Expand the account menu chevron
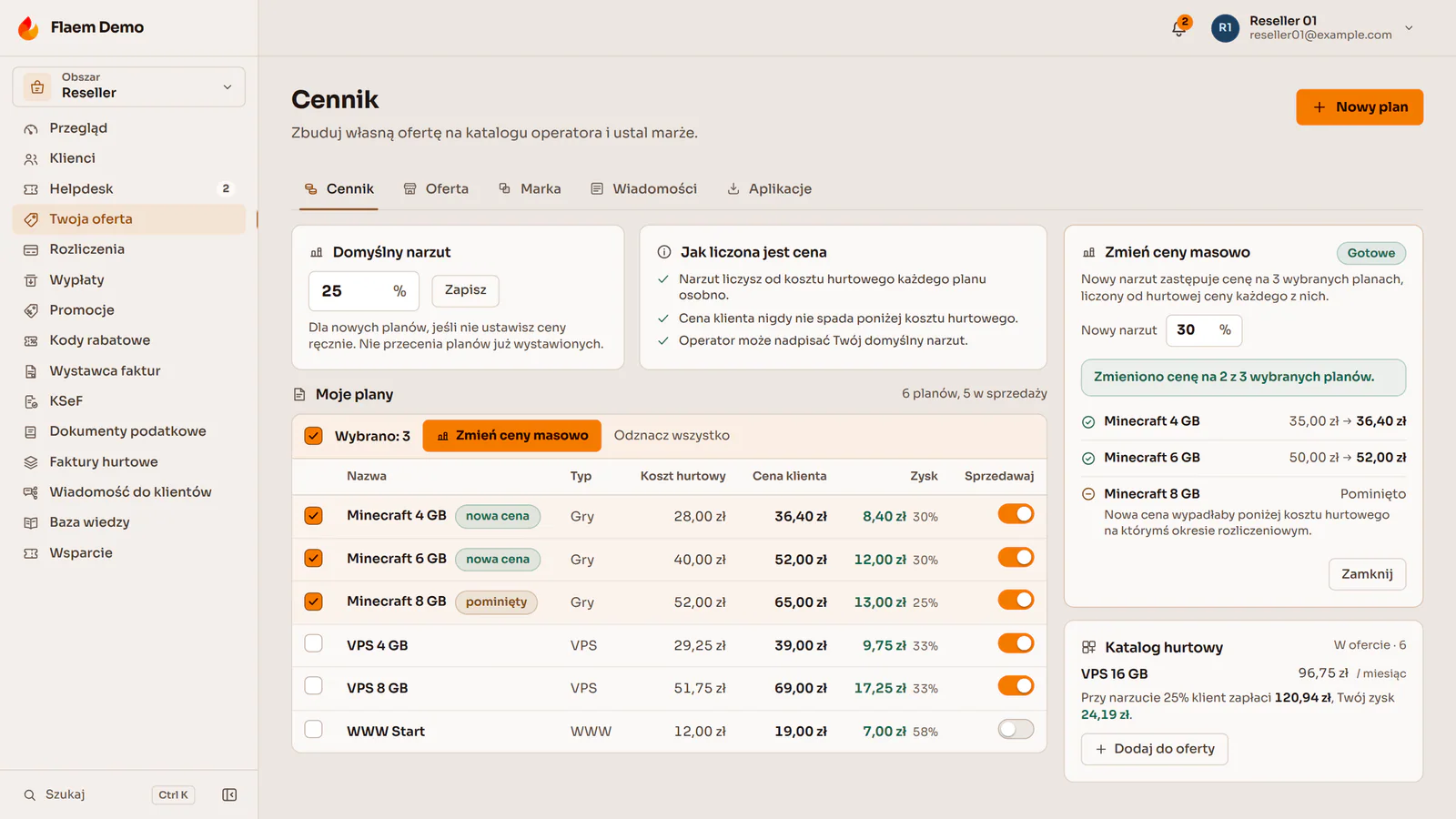1456x819 pixels. (x=1409, y=28)
